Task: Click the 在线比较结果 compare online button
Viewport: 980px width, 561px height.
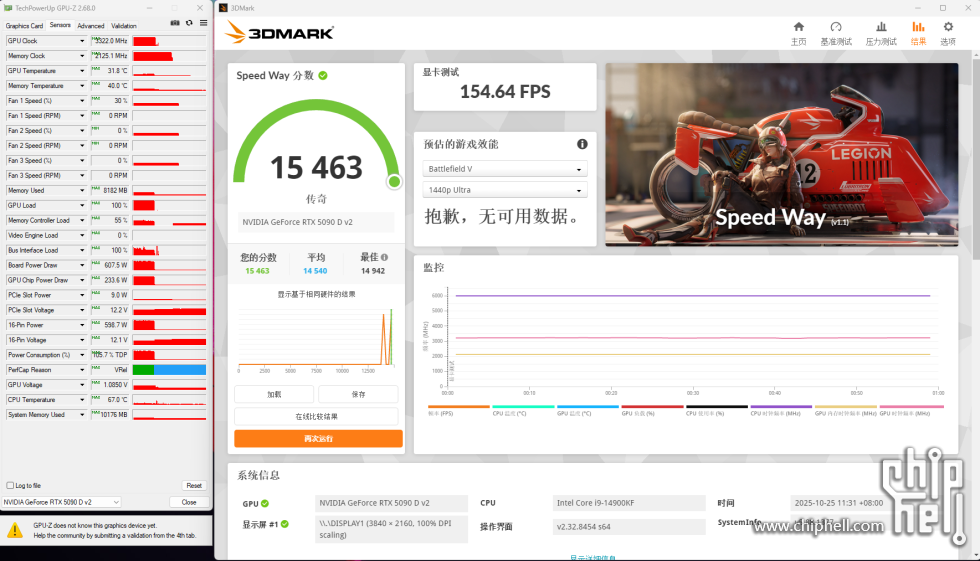Action: [x=316, y=416]
